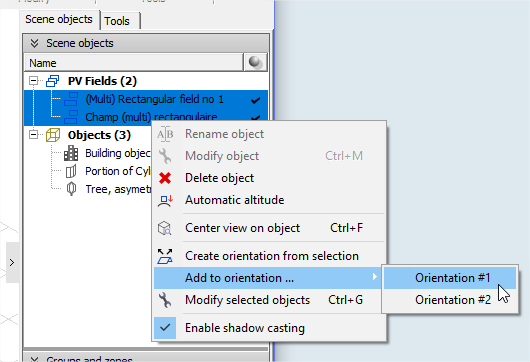Toggle checkmark of Rectangular field no 1
Viewport: 530px width, 362px height.
pyautogui.click(x=256, y=100)
